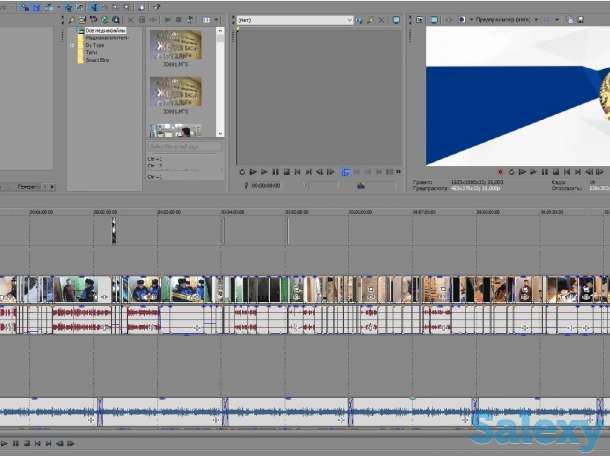Screen dimensions: 610x456
Task: Pause playback in the Trimmer
Action: [x=275, y=172]
